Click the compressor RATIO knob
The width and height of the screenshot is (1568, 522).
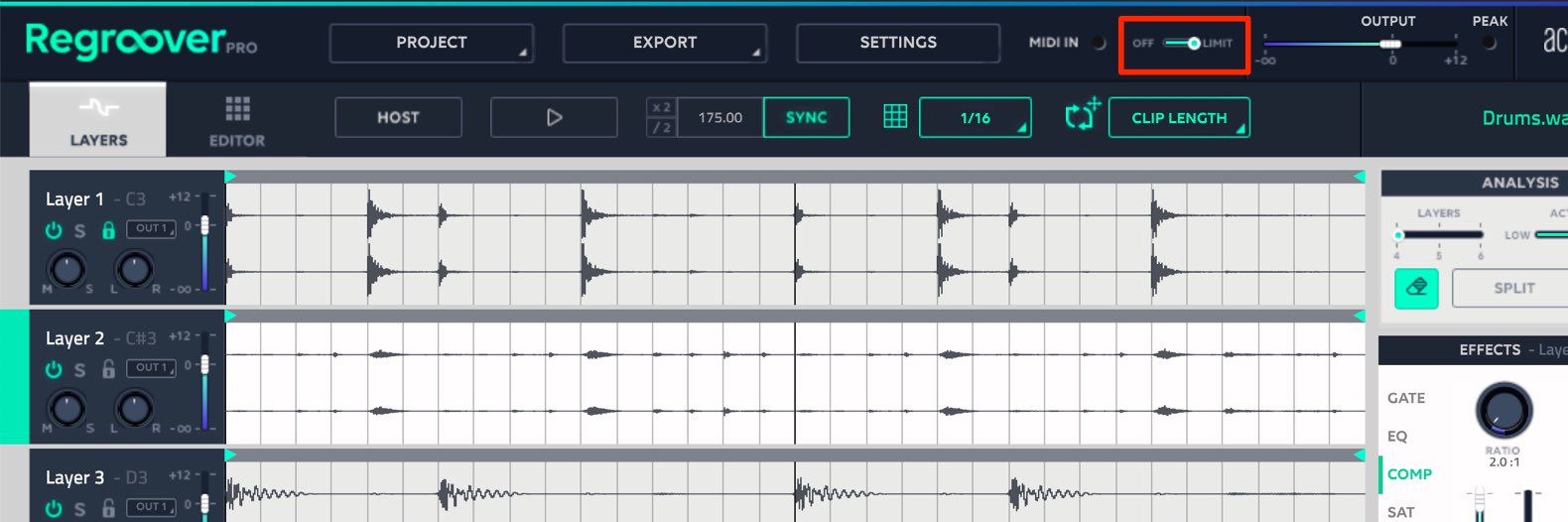click(x=1503, y=410)
